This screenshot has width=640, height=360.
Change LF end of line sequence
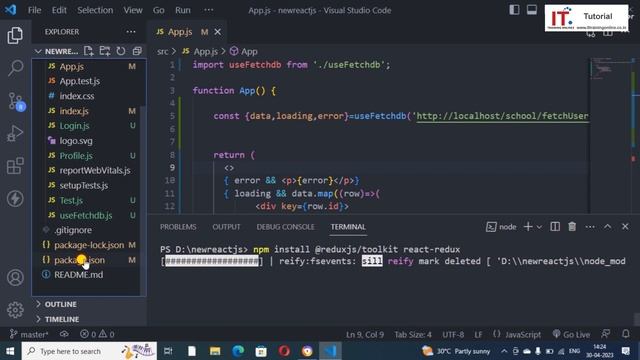pos(478,334)
